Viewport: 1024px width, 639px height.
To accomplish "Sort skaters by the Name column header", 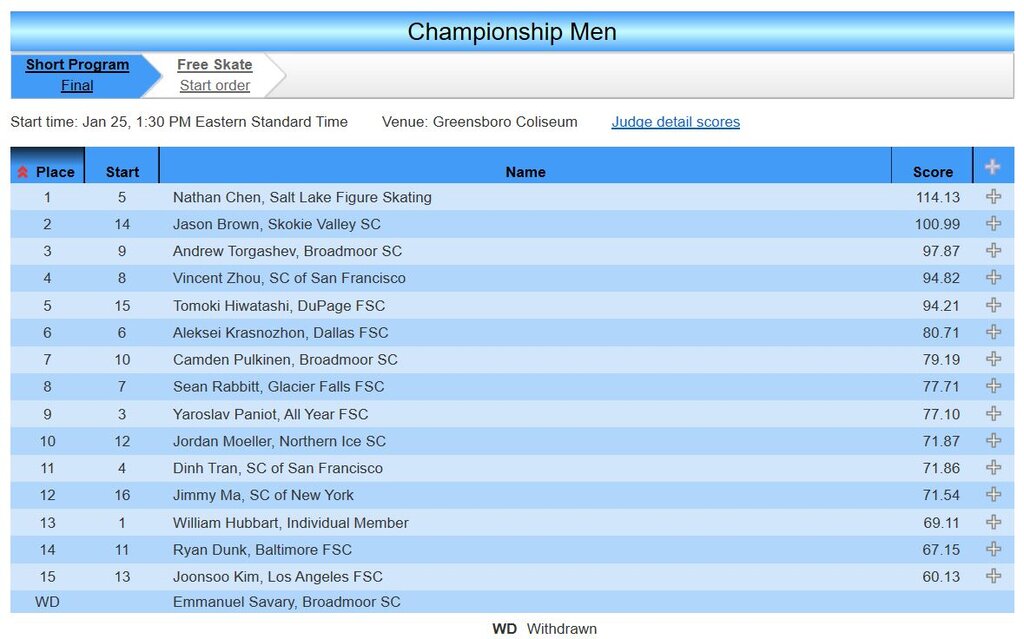I will 525,172.
